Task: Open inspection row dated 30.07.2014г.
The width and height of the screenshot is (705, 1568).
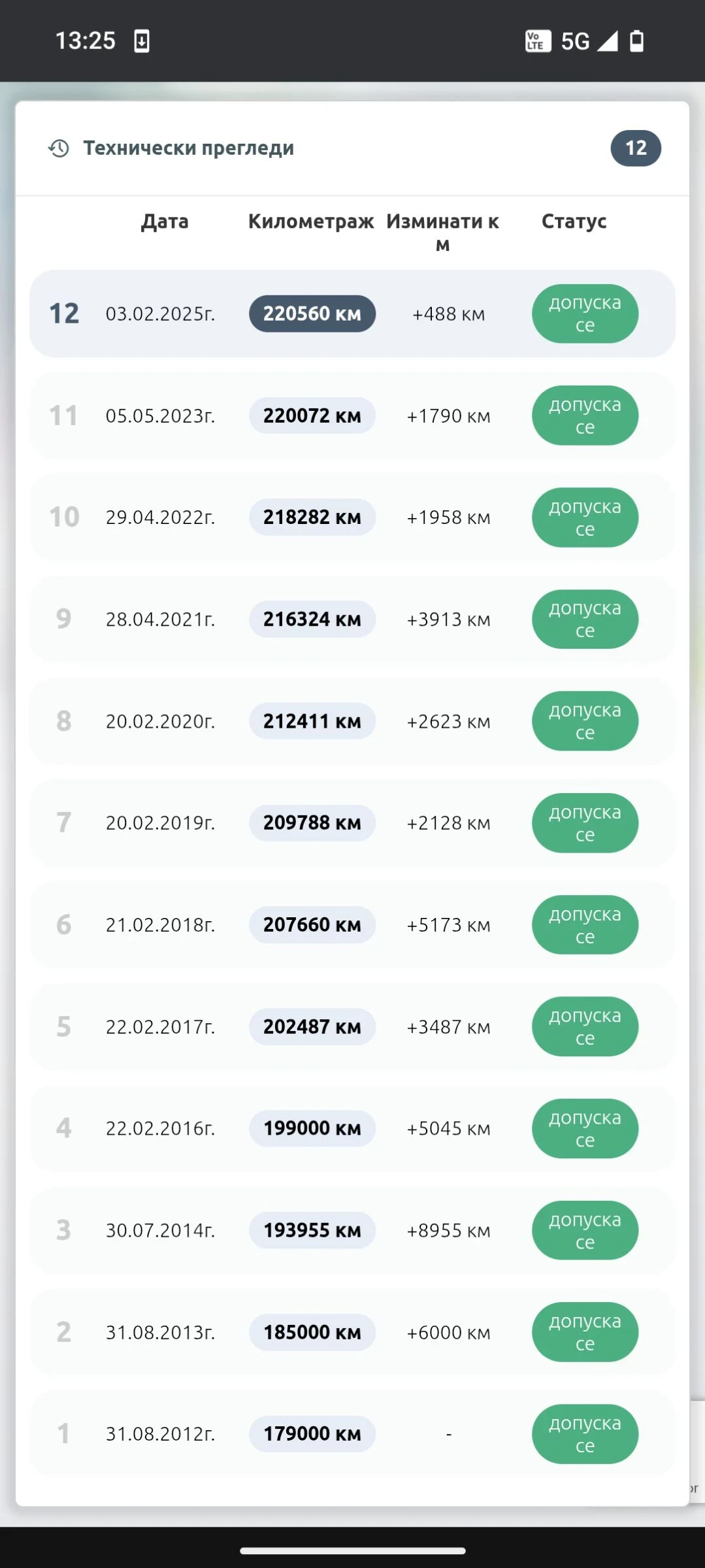Action: coord(352,1230)
